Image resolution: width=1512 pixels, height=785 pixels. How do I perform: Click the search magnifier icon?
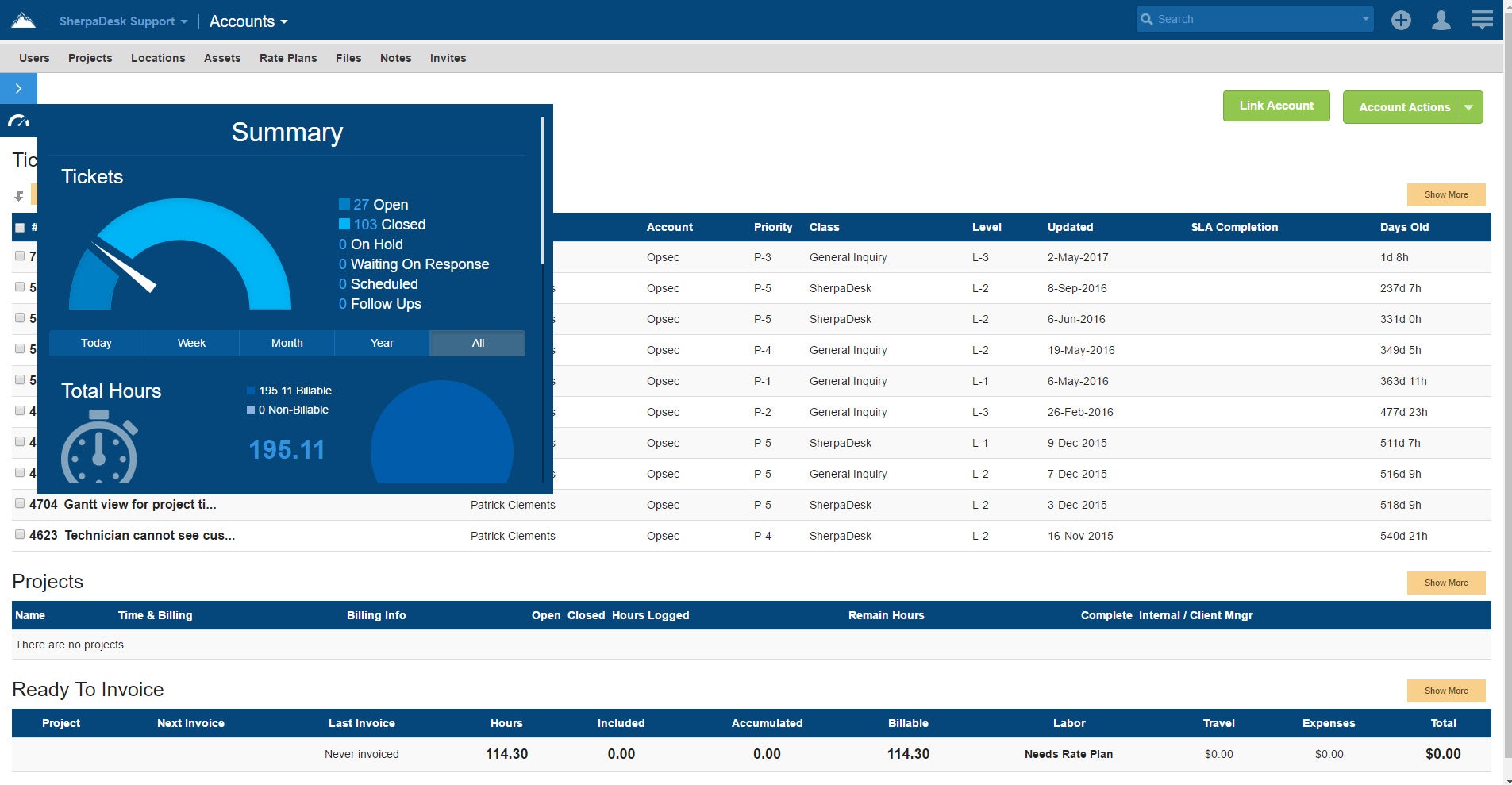pos(1147,19)
